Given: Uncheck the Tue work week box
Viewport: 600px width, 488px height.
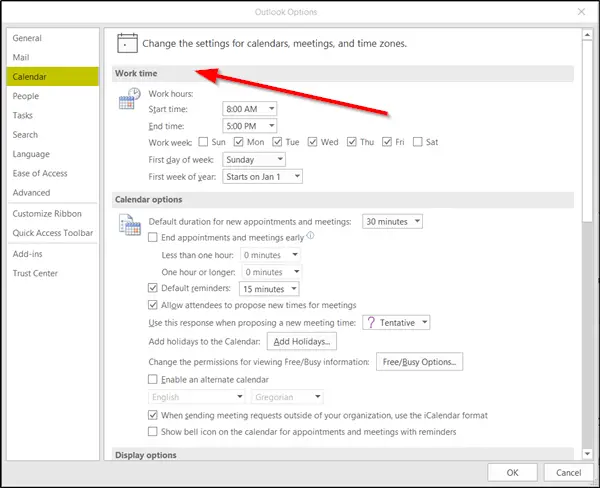Looking at the screenshot, I should tap(277, 142).
